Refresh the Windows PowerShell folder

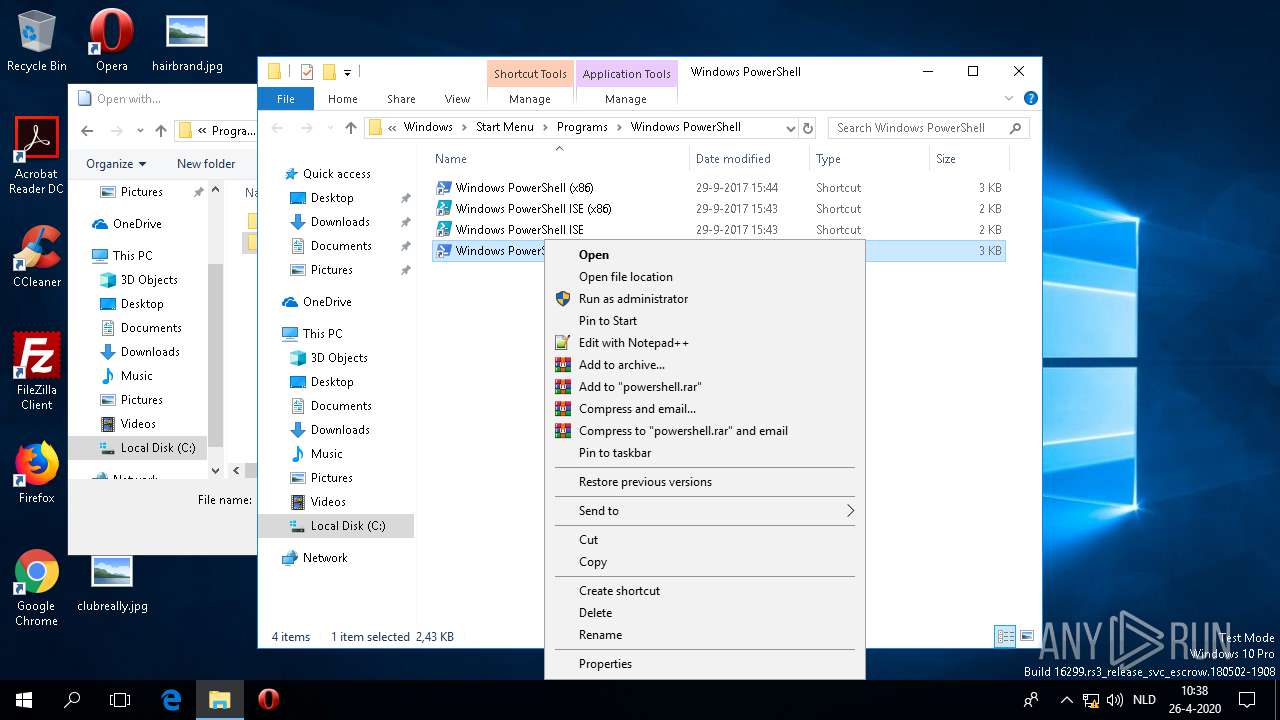click(x=808, y=128)
